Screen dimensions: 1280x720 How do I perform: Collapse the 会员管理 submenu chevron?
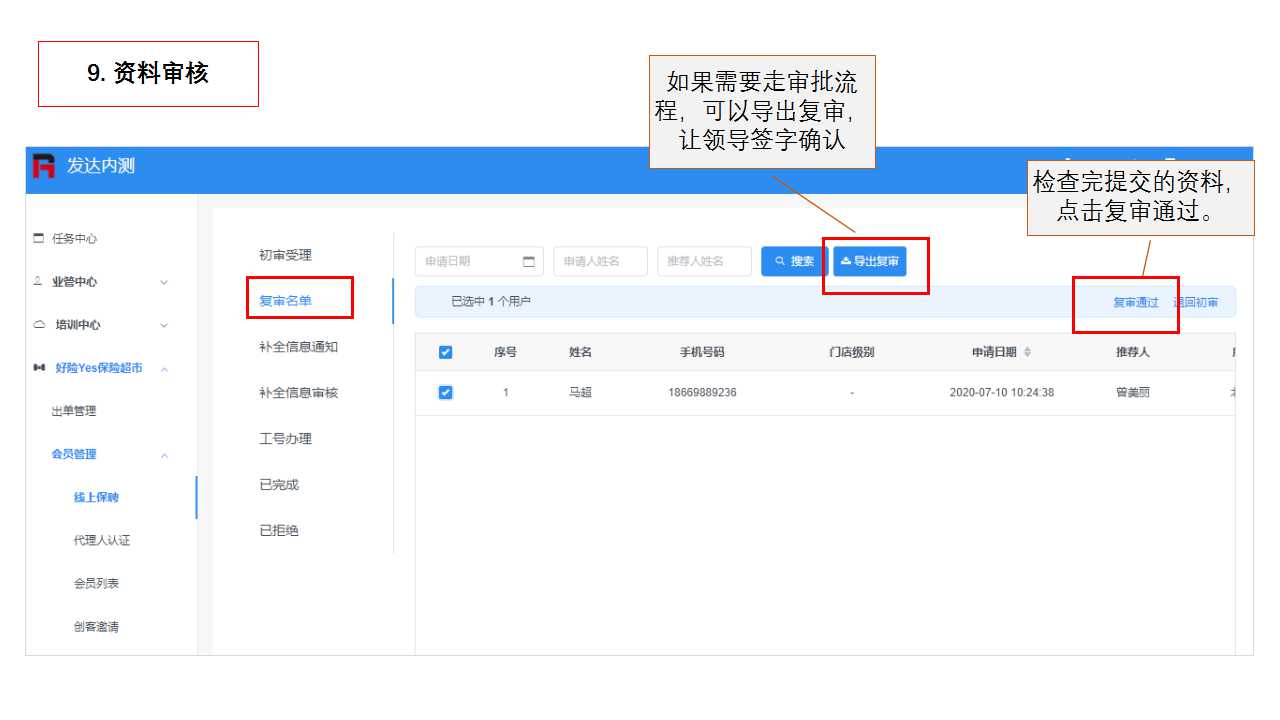pos(164,455)
